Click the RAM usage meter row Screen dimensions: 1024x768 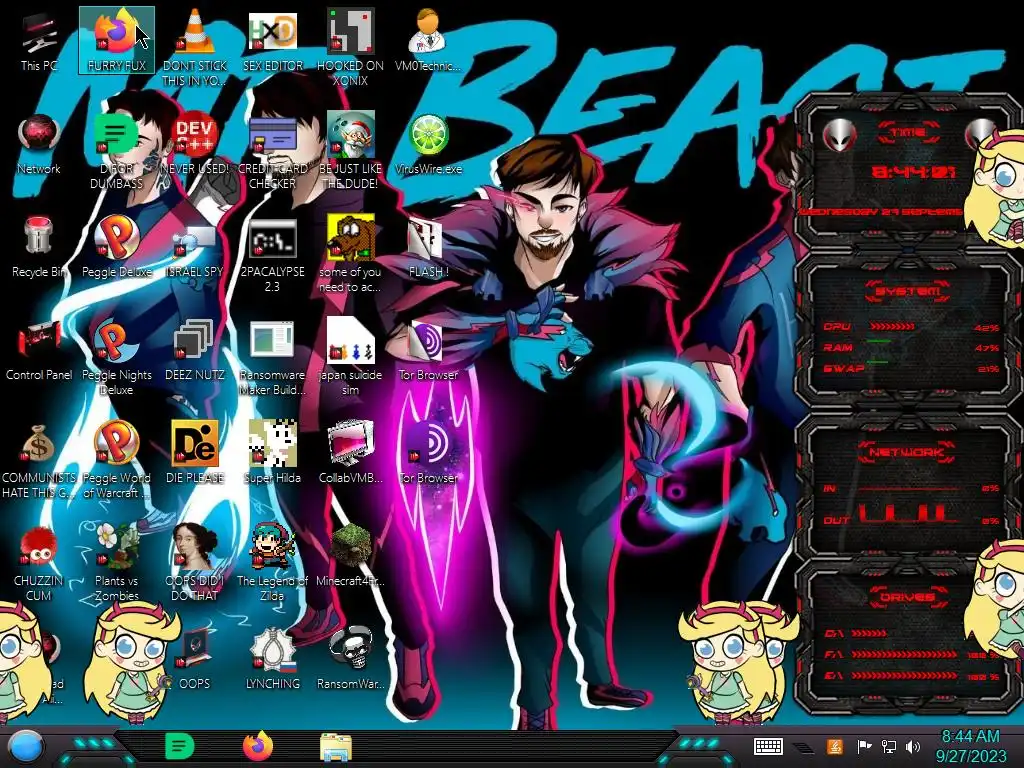click(x=911, y=347)
